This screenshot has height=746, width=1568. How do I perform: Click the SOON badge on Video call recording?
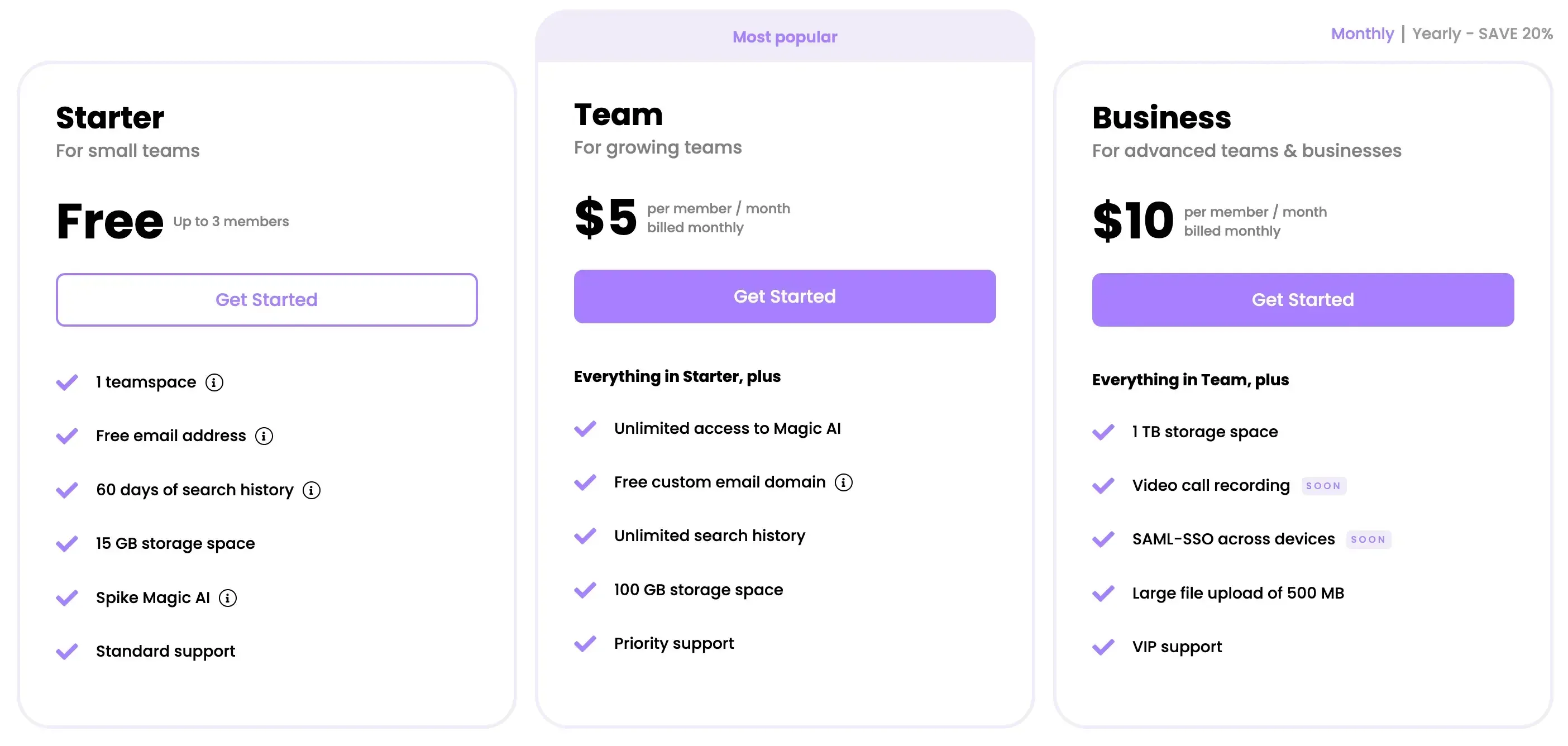pyautogui.click(x=1323, y=486)
